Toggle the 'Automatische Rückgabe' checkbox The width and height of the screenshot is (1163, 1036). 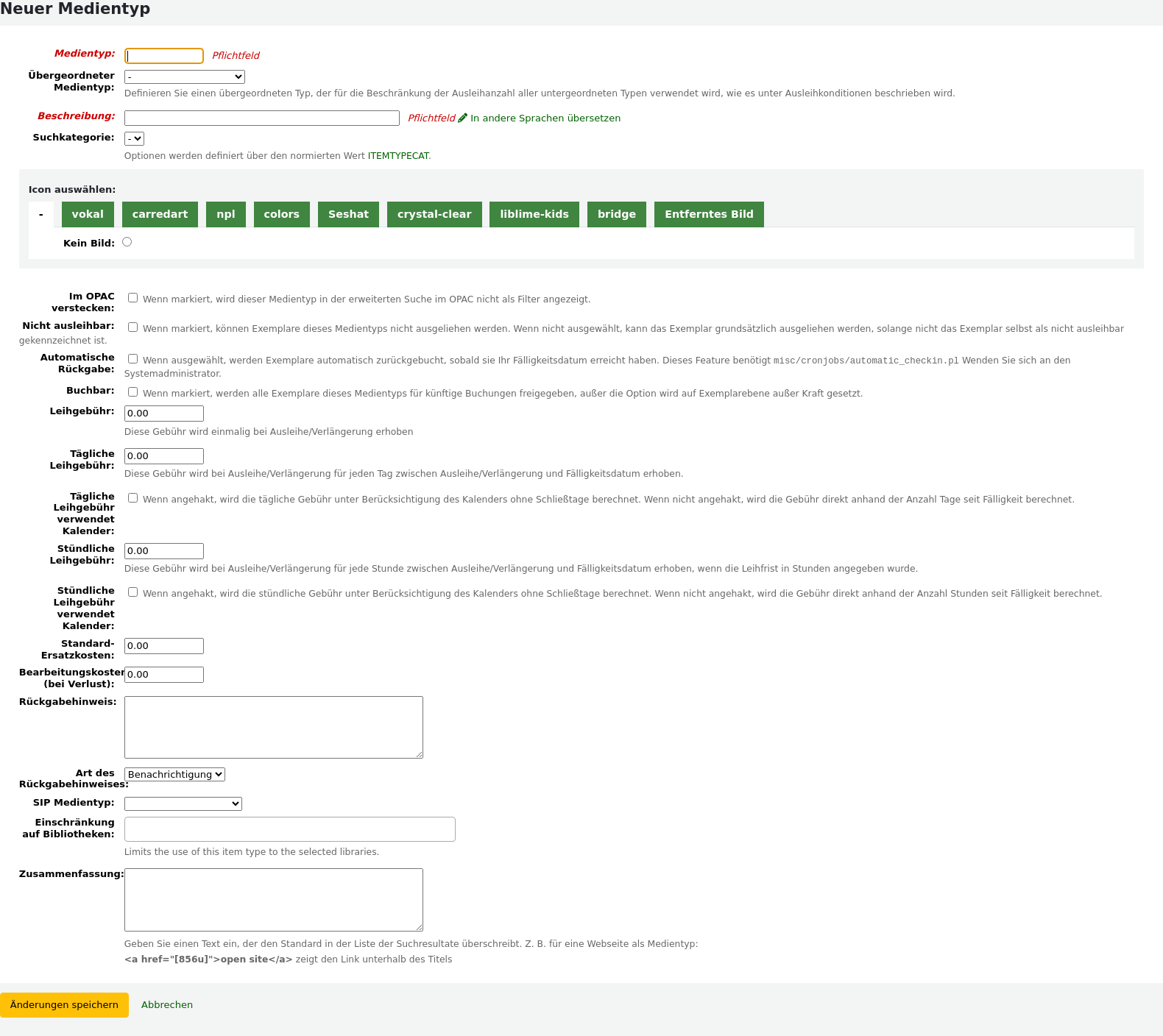(x=133, y=359)
